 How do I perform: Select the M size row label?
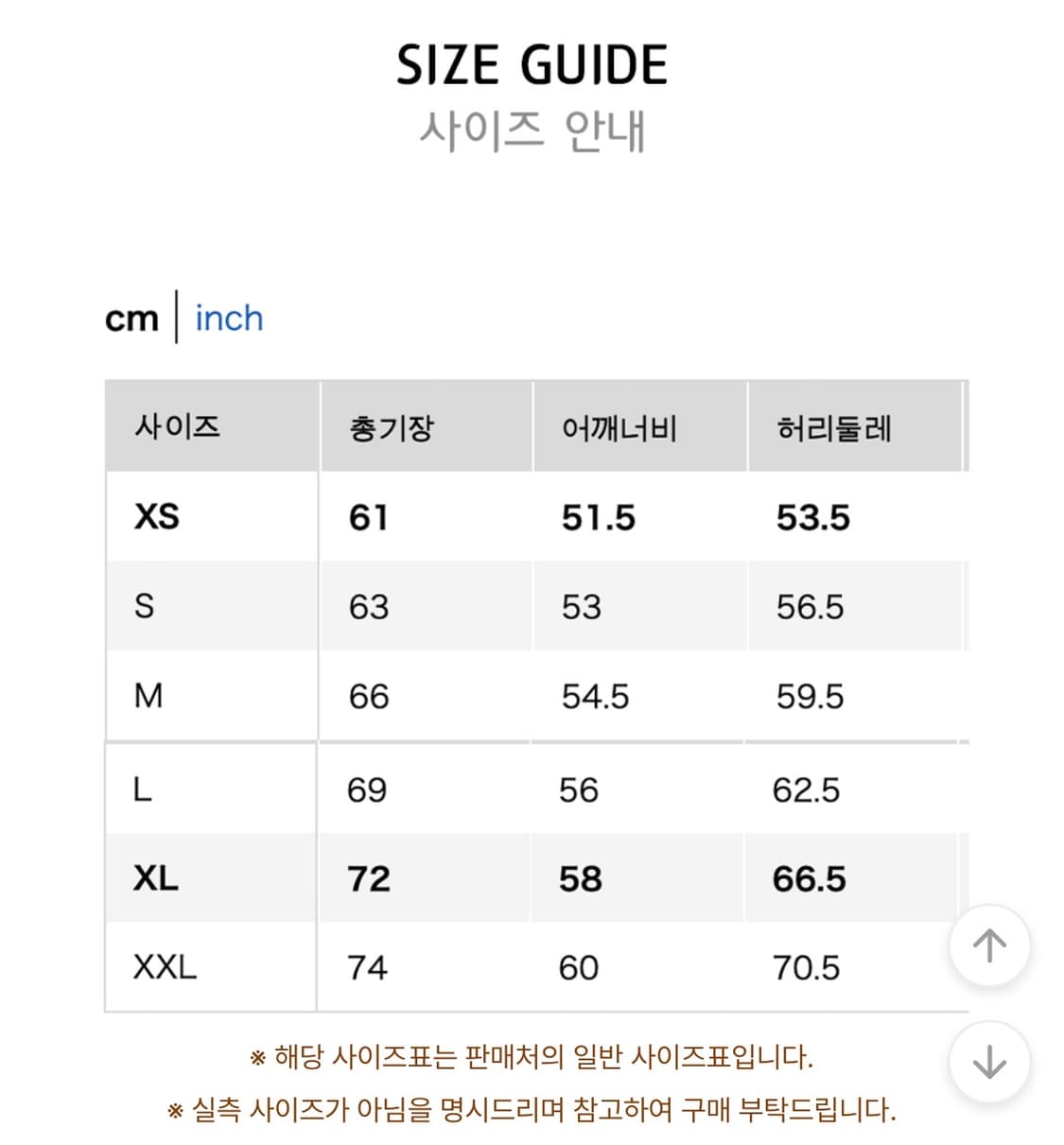[x=148, y=697]
